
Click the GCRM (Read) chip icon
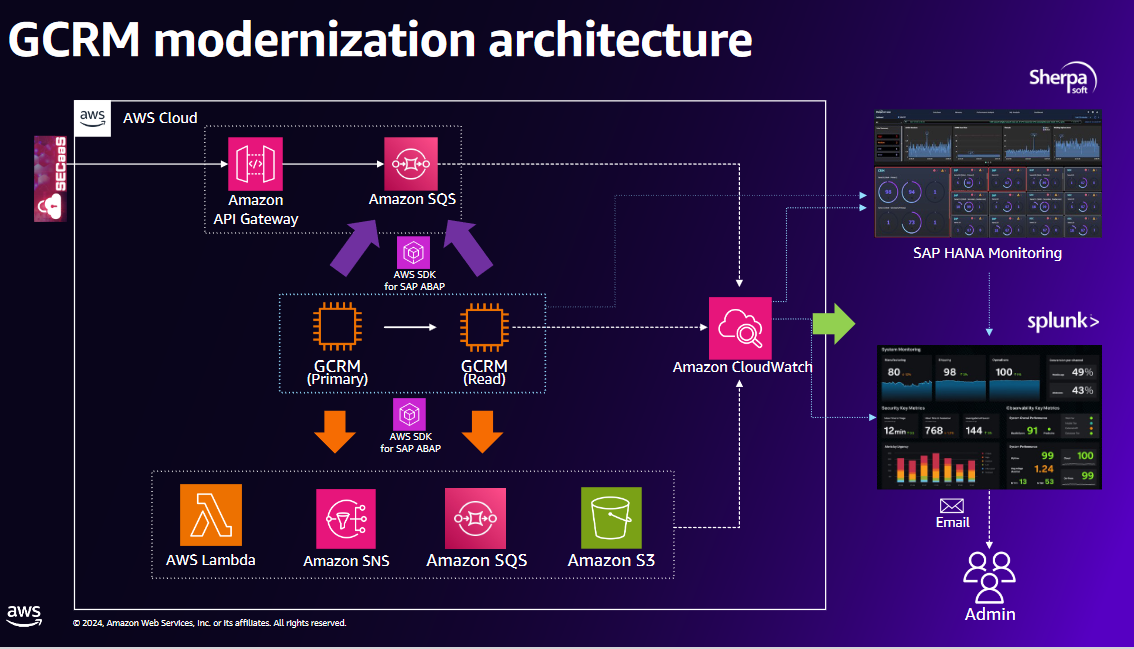pyautogui.click(x=484, y=328)
